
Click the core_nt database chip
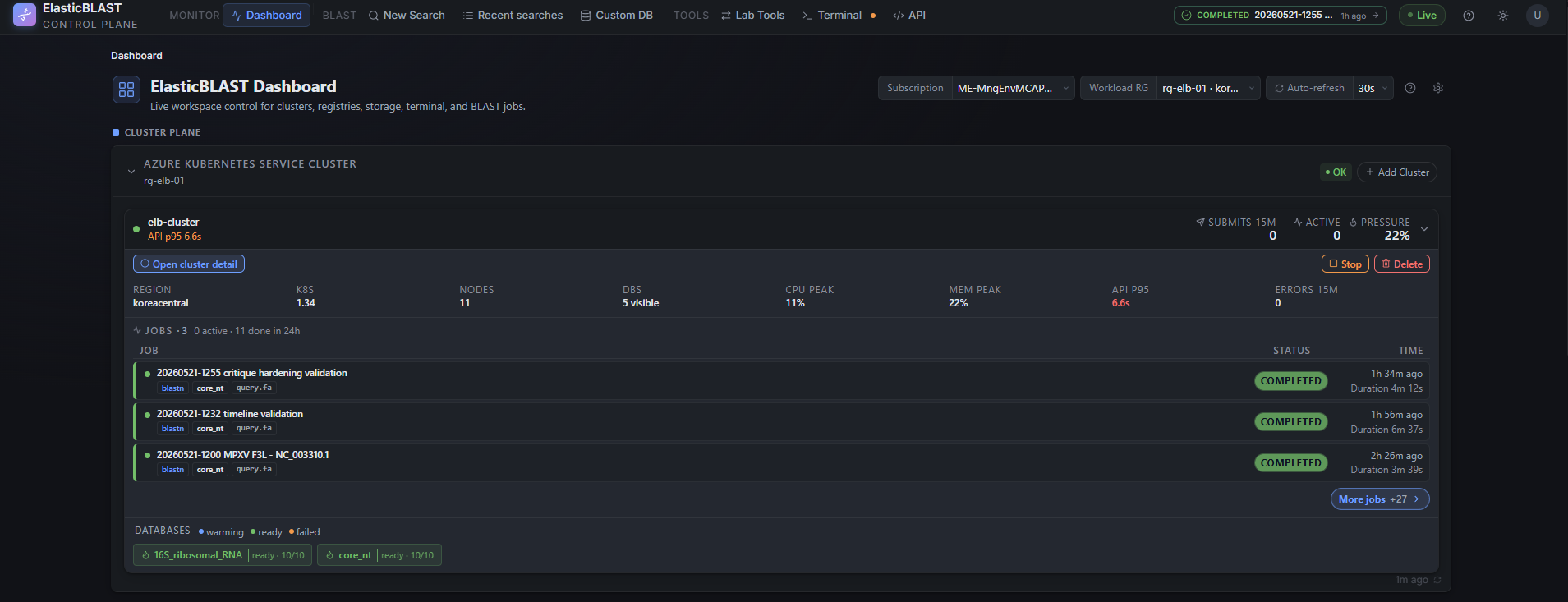point(379,555)
